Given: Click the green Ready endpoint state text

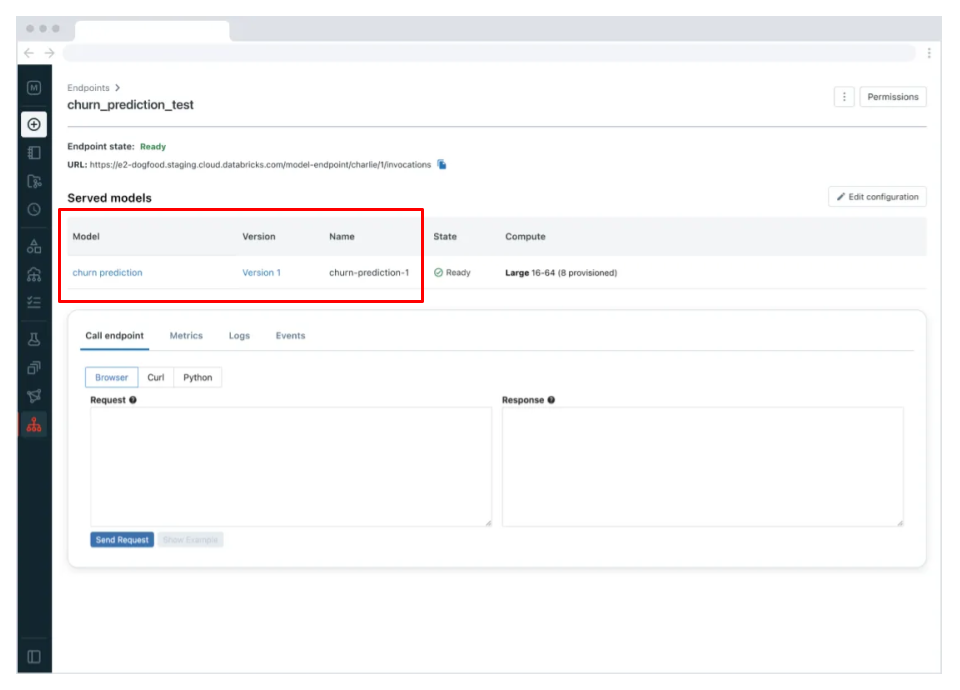Looking at the screenshot, I should coord(153,146).
